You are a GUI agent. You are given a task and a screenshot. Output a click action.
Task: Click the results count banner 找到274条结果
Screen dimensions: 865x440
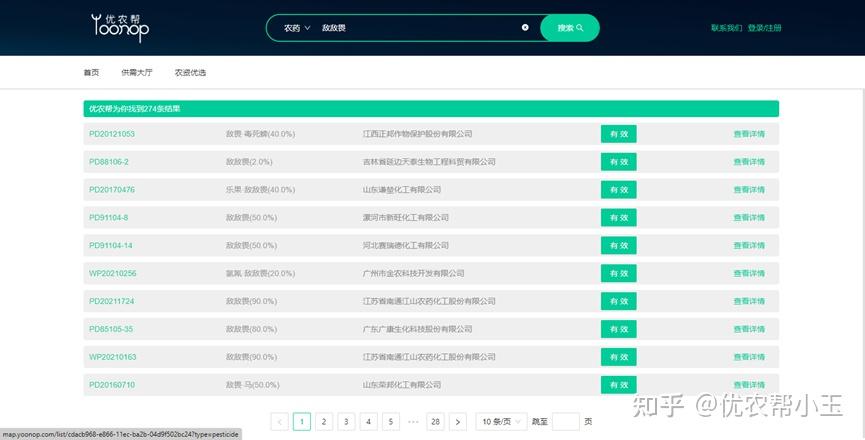pyautogui.click(x=431, y=109)
